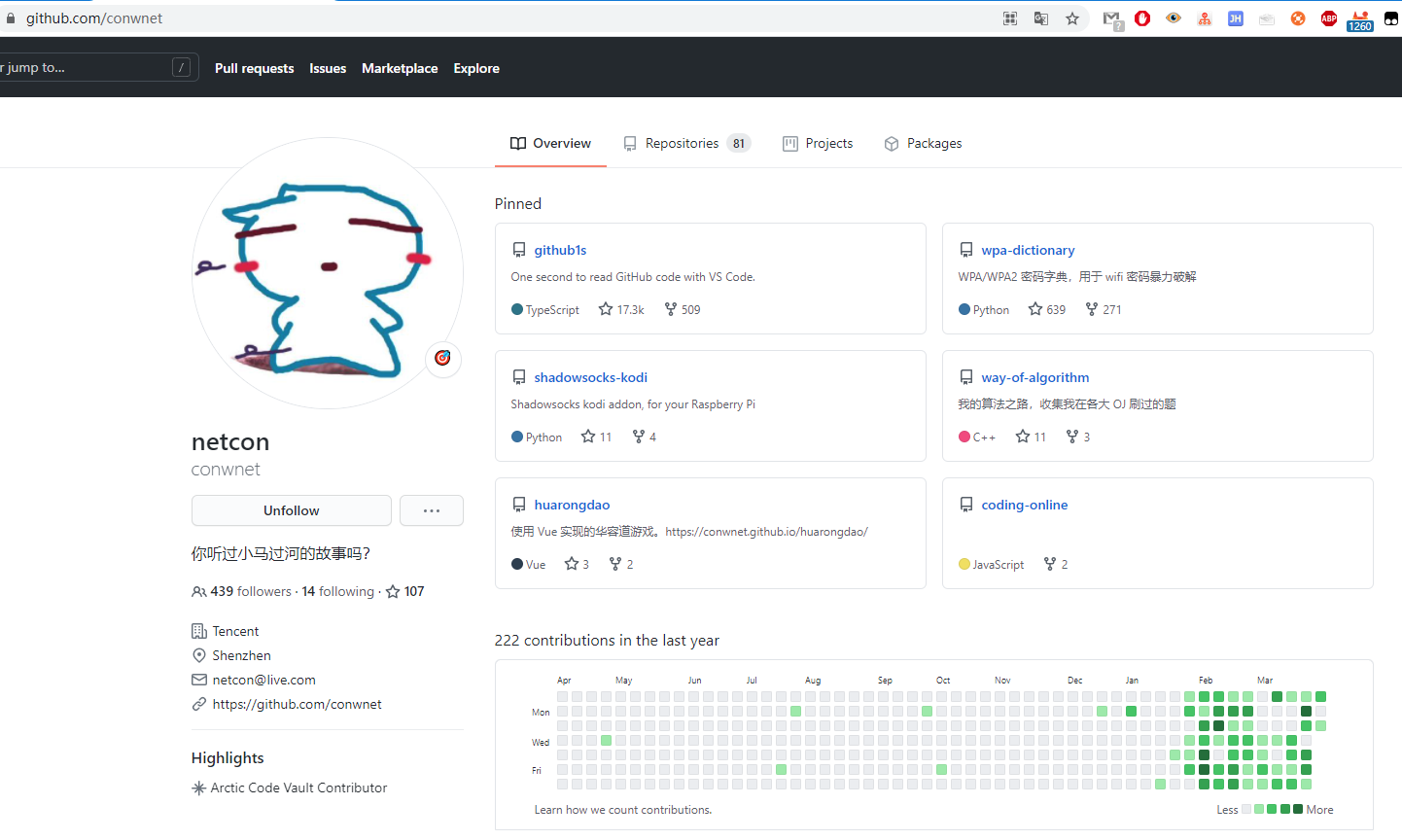Open the Projects tab

click(x=818, y=143)
